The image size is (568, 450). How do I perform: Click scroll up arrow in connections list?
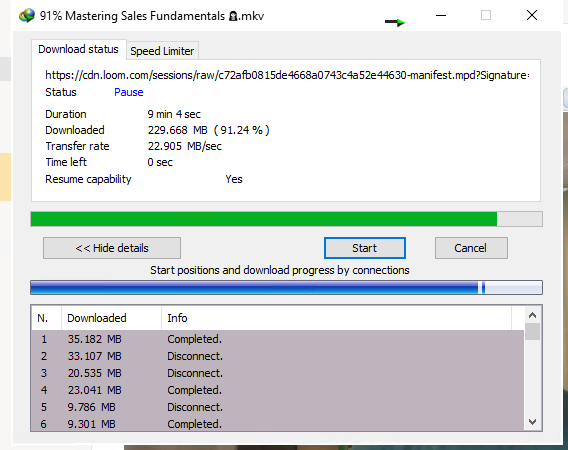tap(532, 315)
